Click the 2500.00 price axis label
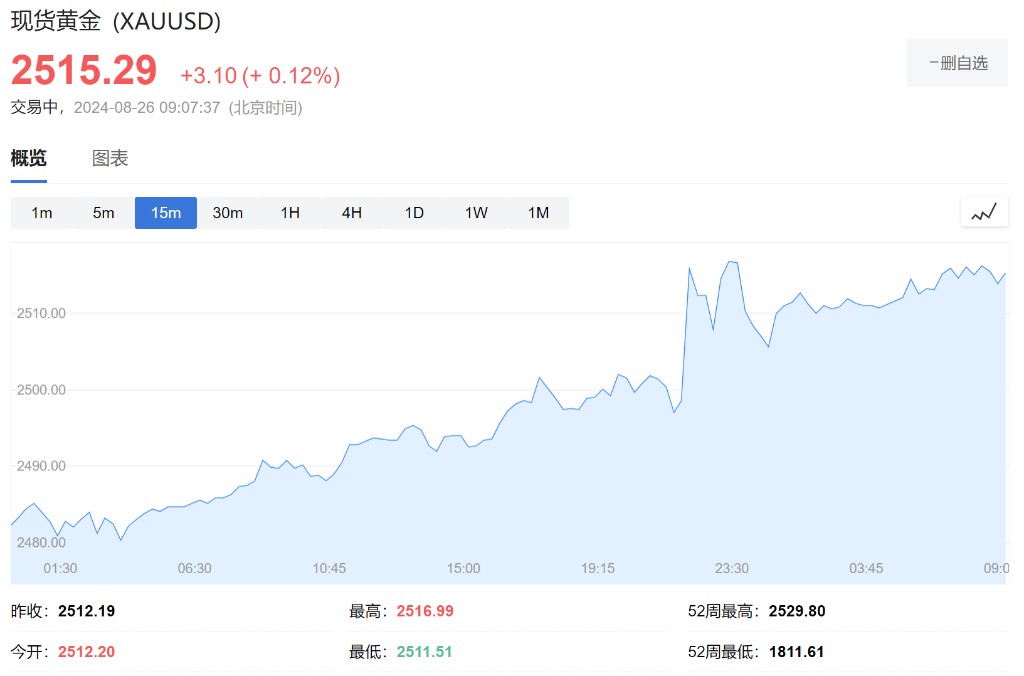 coord(41,390)
